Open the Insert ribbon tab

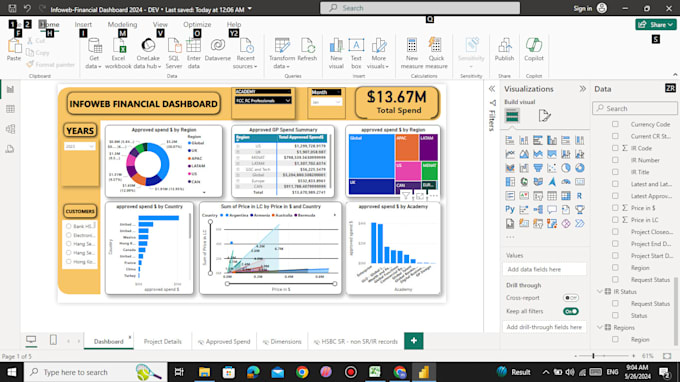[x=83, y=25]
